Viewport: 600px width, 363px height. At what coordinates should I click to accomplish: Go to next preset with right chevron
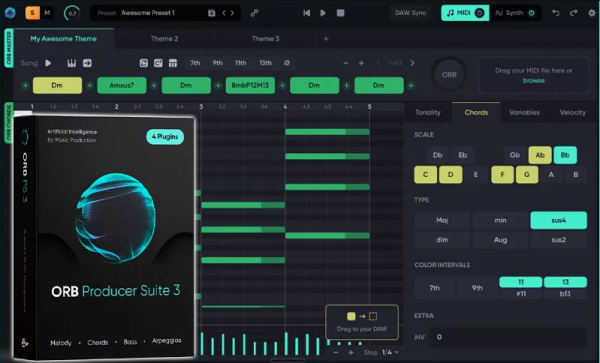(x=232, y=13)
